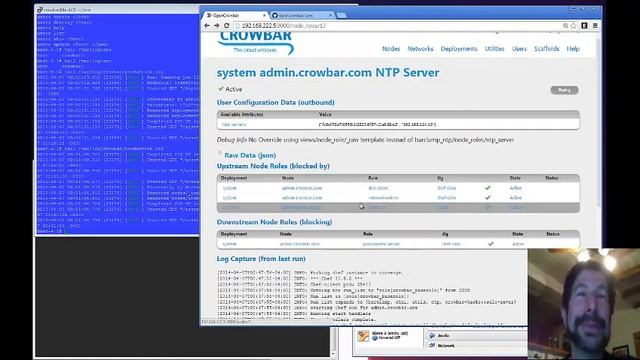Open the provisioner-server role link
Image resolution: width=640 pixels, height=360 pixels.
[381, 244]
